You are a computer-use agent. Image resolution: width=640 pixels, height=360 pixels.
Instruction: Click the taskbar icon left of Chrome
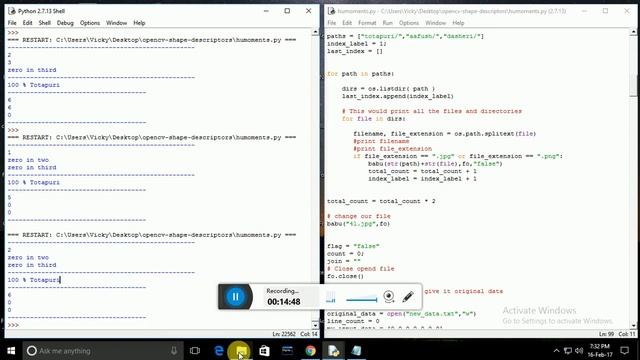[287, 351]
